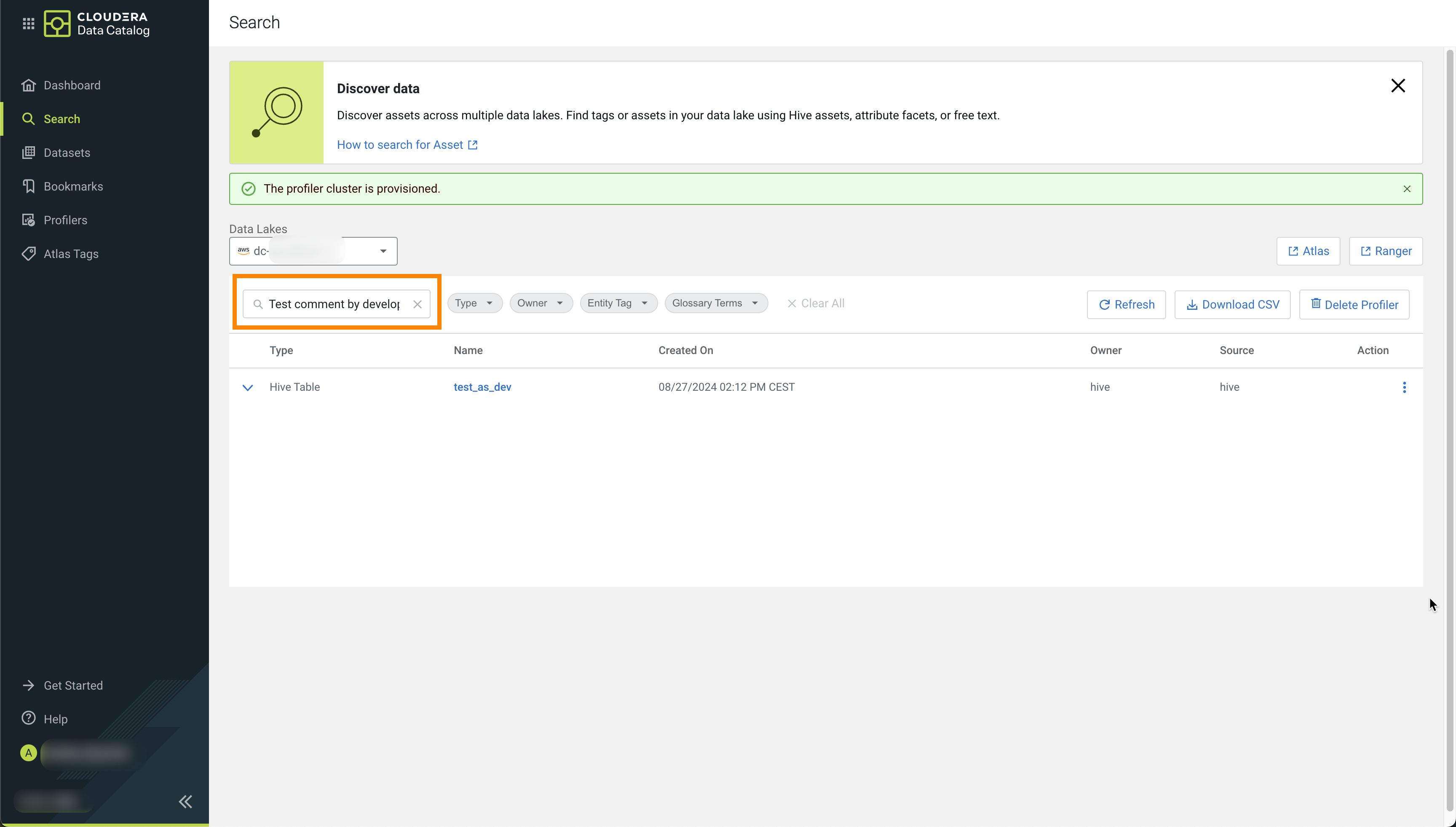Collapse sidebar with double chevron icon
1456x827 pixels.
[x=186, y=801]
